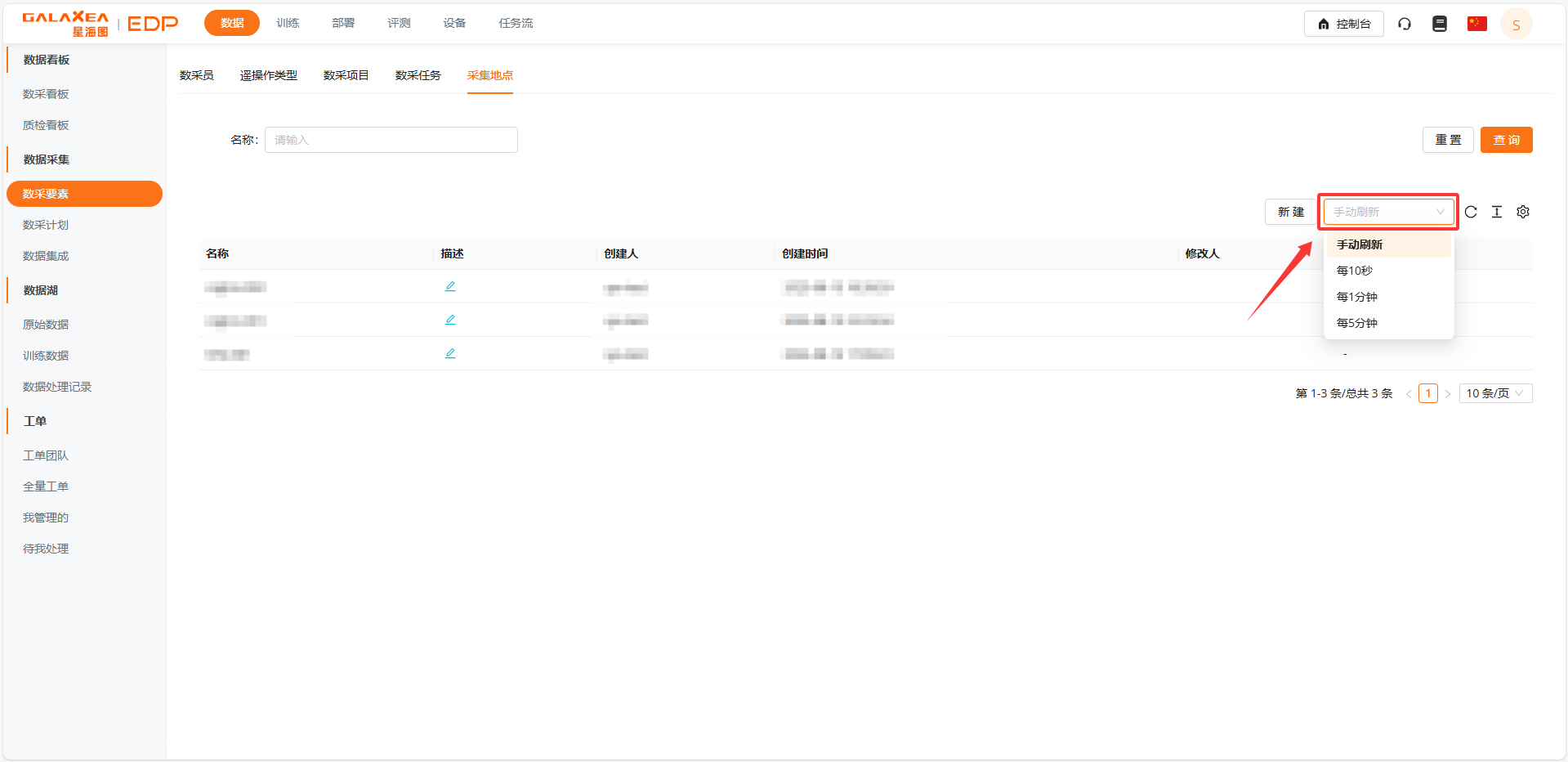Open the '训练' top navigation menu
1568x762 pixels.
coord(288,23)
